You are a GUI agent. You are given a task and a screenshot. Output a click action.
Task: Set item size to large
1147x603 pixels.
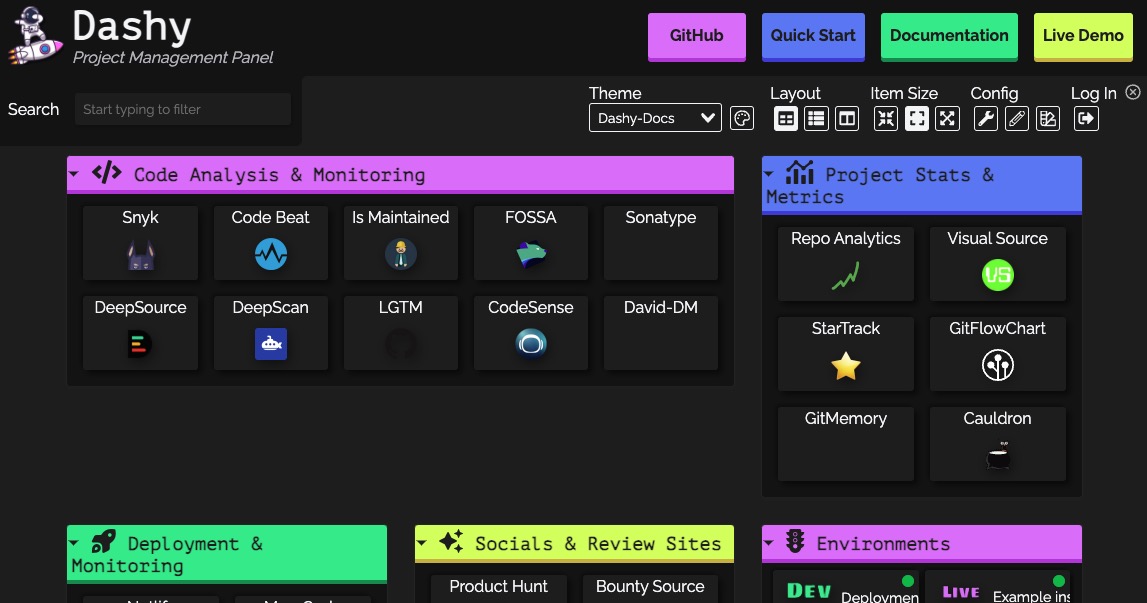947,118
